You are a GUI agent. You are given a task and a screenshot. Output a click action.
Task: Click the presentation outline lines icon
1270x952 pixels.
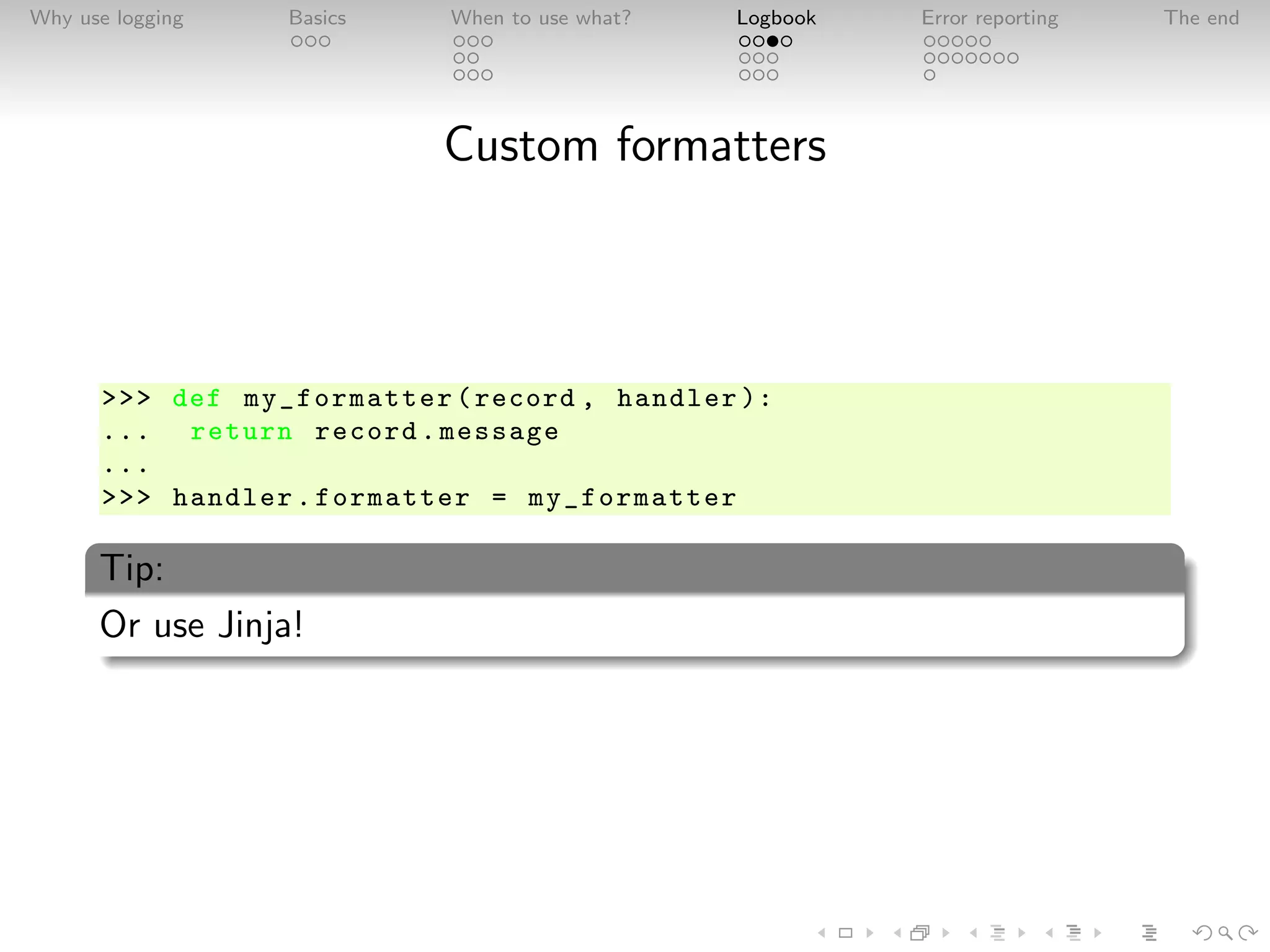(1149, 932)
